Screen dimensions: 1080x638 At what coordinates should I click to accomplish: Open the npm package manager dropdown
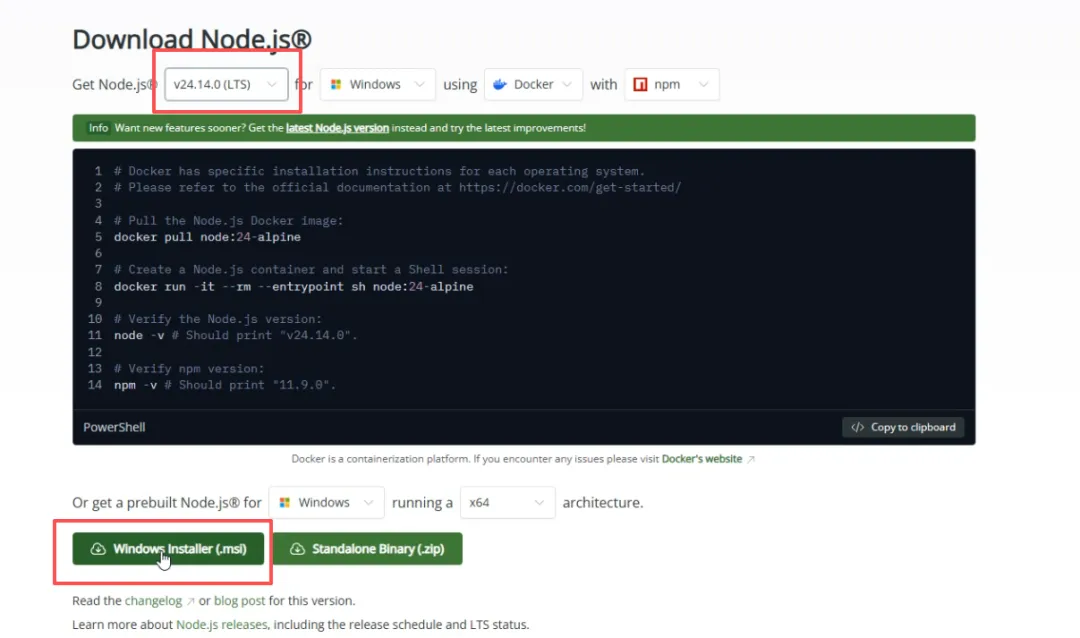click(672, 84)
